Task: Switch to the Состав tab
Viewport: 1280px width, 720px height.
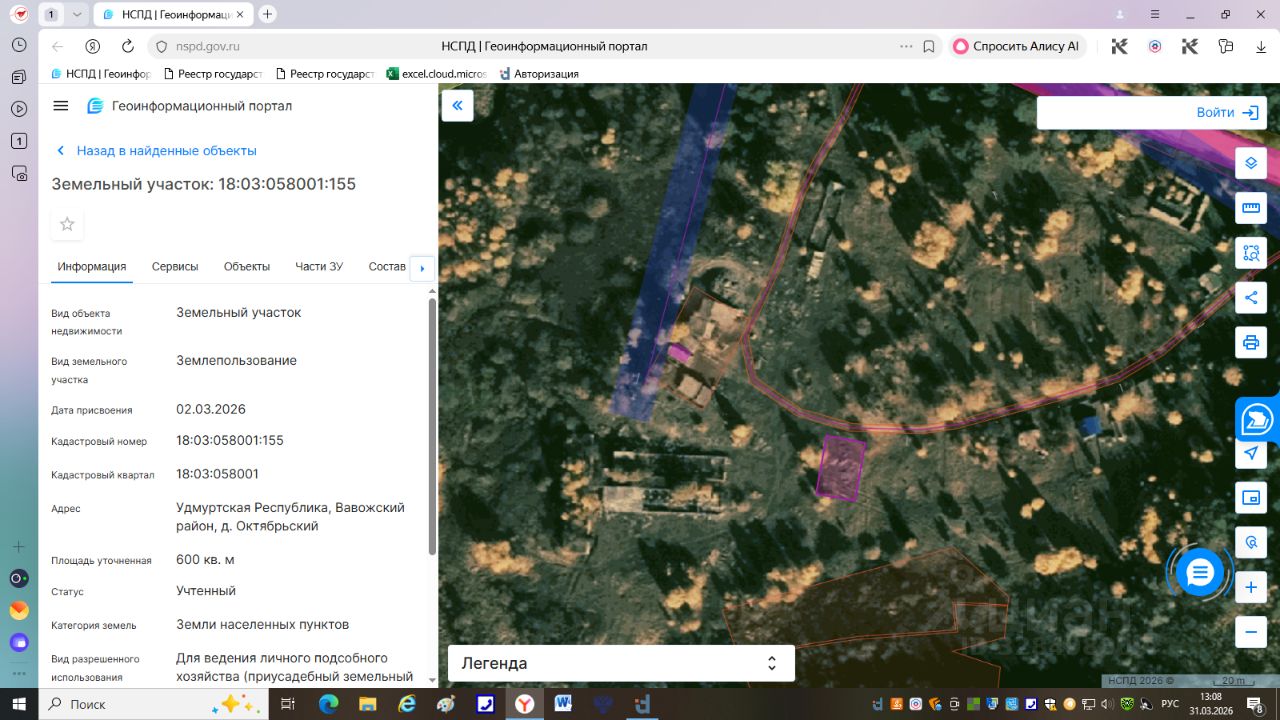Action: (x=387, y=266)
